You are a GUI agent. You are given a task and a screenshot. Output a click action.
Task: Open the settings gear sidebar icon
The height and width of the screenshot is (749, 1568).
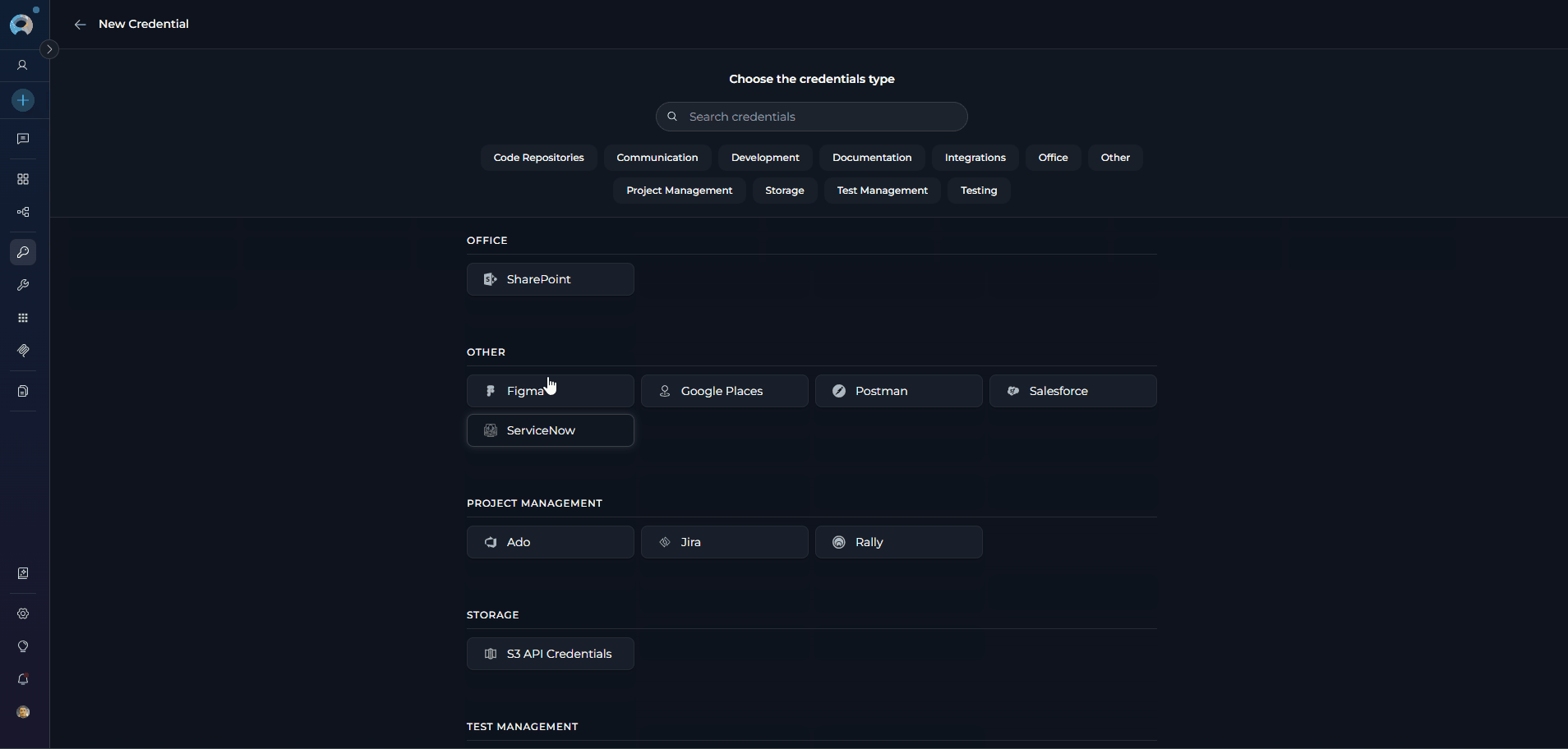click(x=23, y=613)
